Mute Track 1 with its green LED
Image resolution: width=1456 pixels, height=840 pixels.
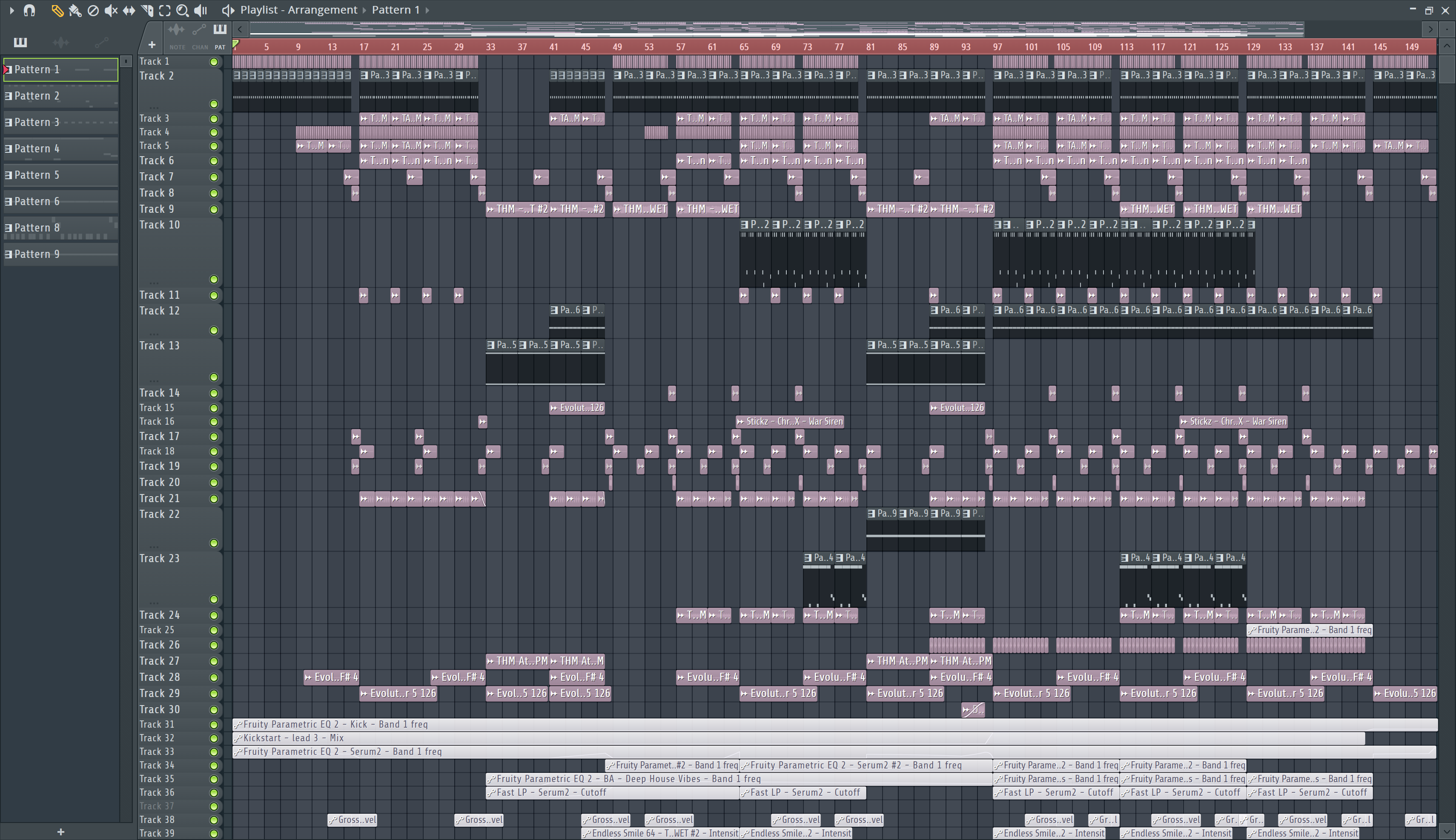(214, 62)
